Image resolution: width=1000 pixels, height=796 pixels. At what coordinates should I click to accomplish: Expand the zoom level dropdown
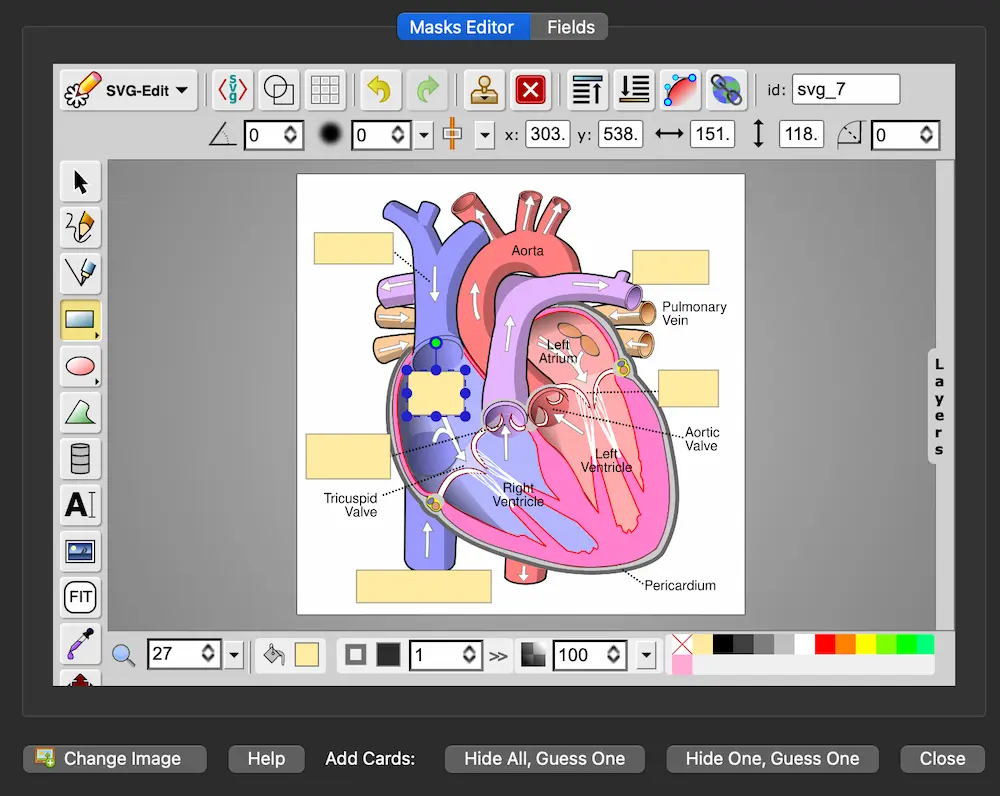tap(232, 654)
